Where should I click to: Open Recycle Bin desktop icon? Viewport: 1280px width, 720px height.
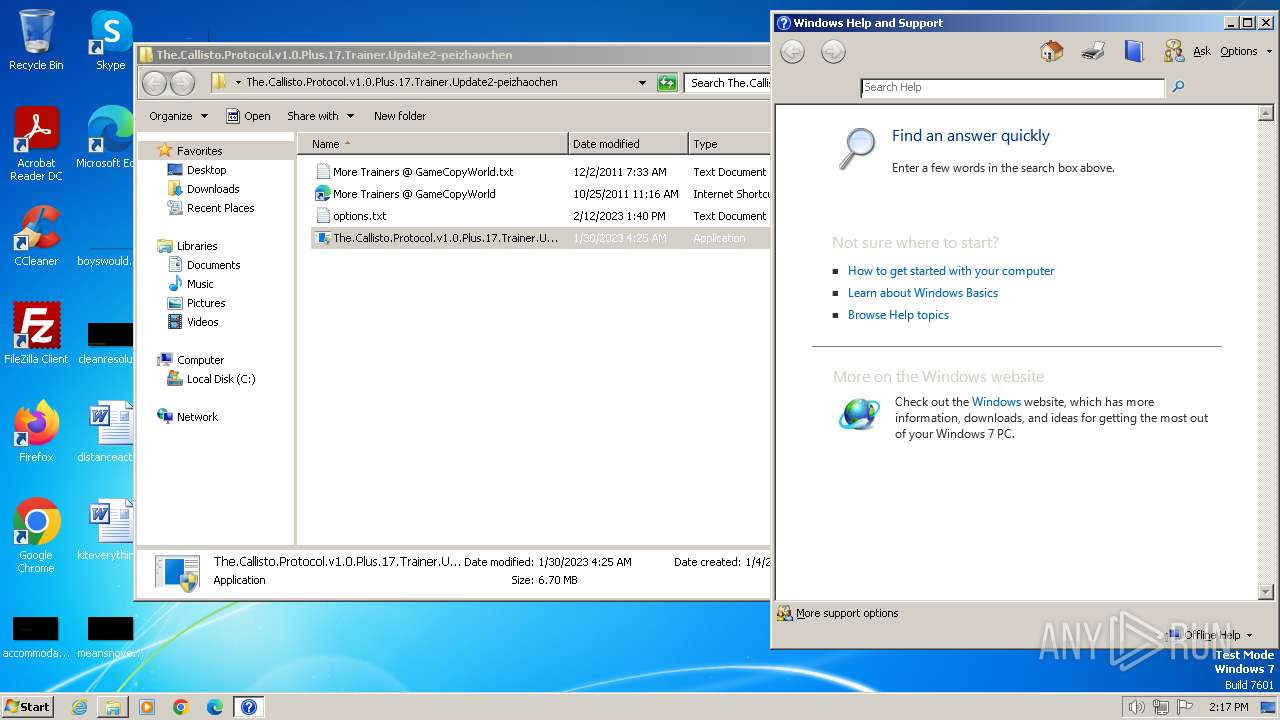pos(36,40)
